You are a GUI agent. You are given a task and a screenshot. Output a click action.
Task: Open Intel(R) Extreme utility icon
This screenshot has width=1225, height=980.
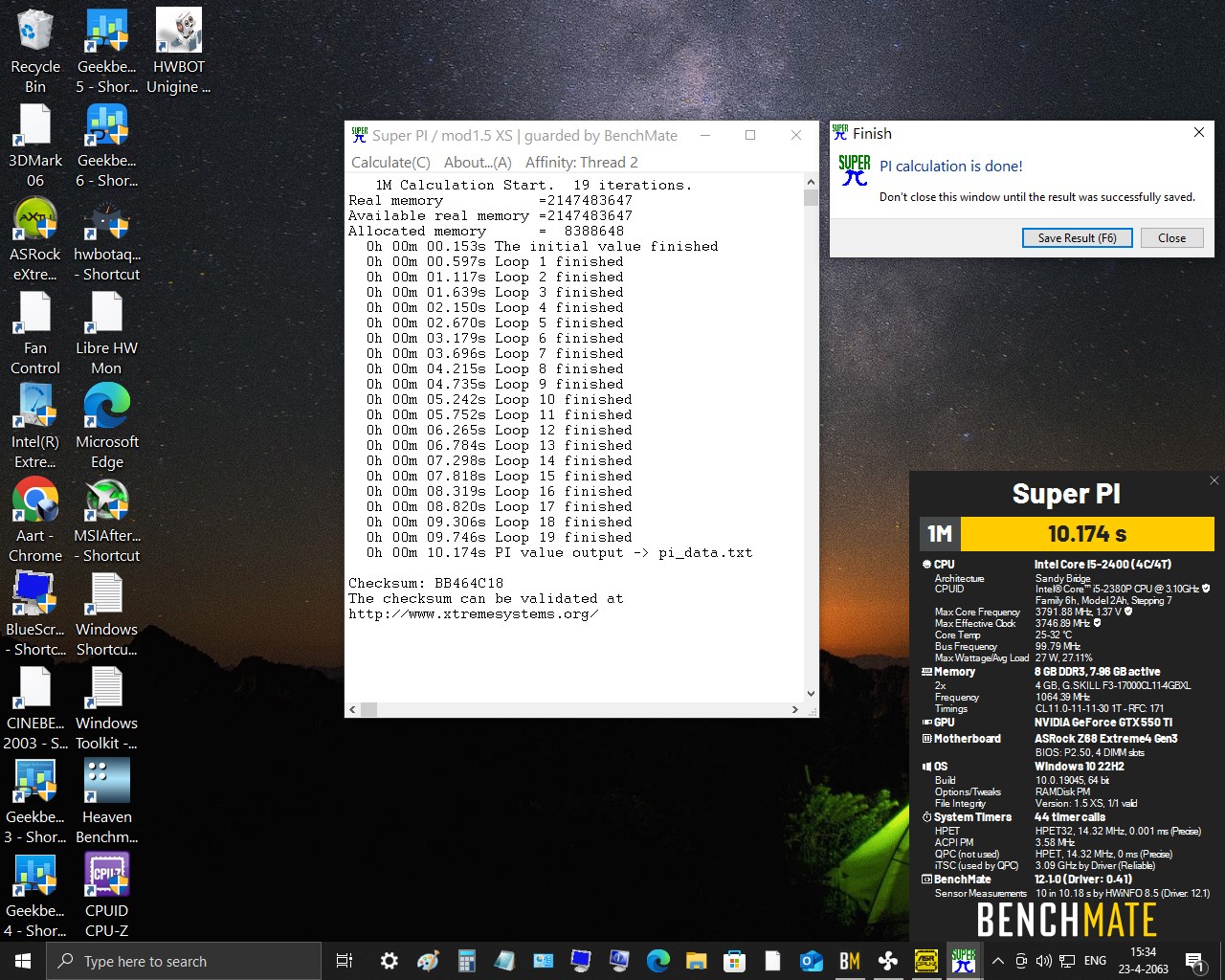(x=35, y=428)
